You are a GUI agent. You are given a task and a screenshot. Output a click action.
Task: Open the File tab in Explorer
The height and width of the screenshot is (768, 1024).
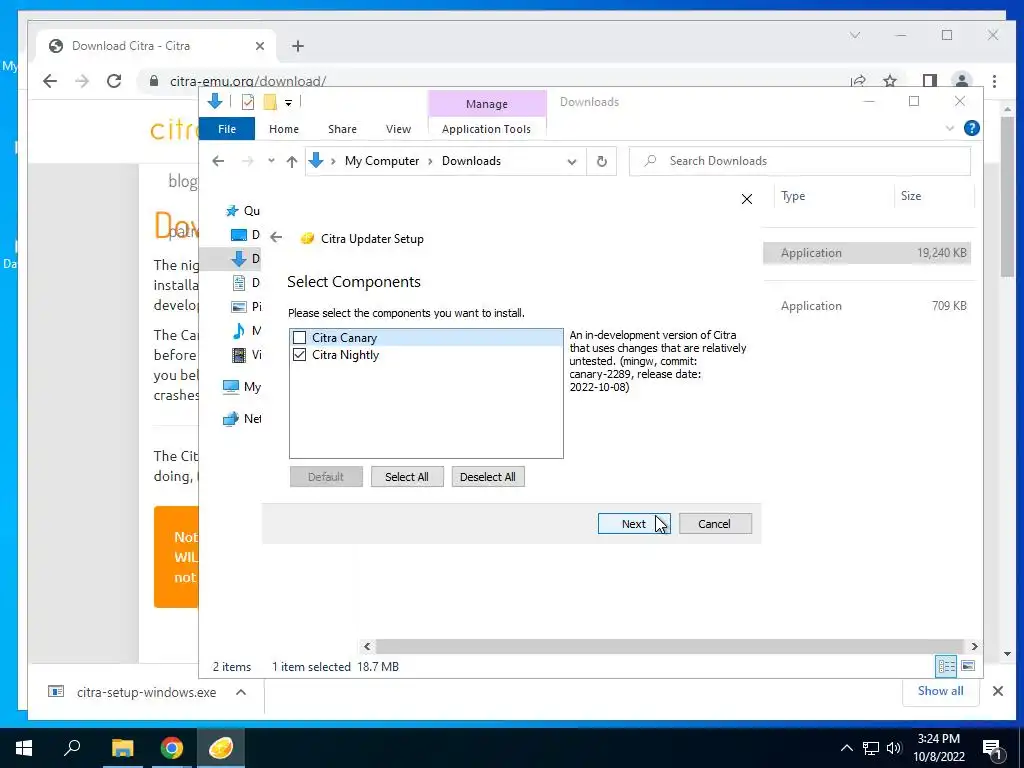pyautogui.click(x=227, y=129)
